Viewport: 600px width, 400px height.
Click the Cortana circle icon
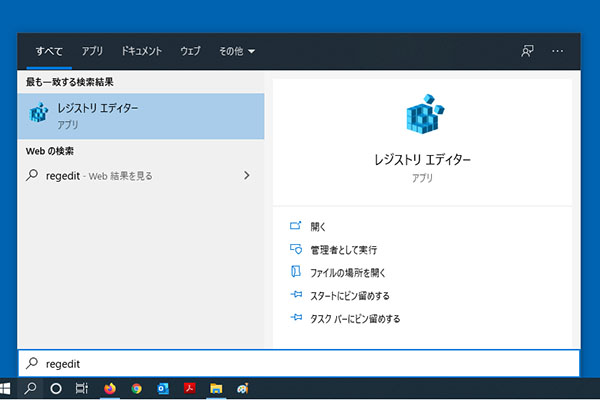point(56,388)
